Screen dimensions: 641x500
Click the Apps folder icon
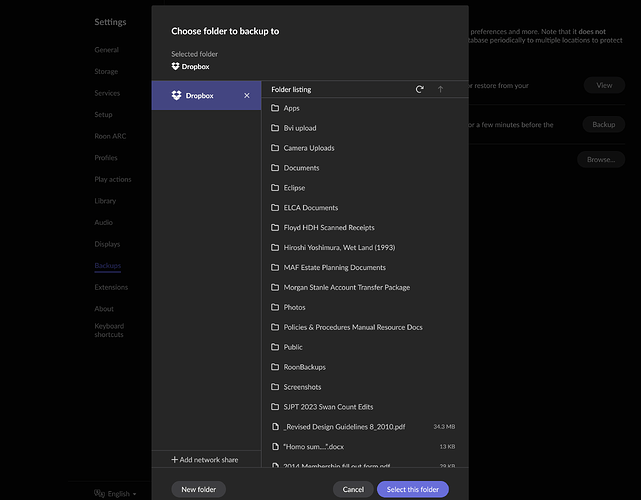275,108
